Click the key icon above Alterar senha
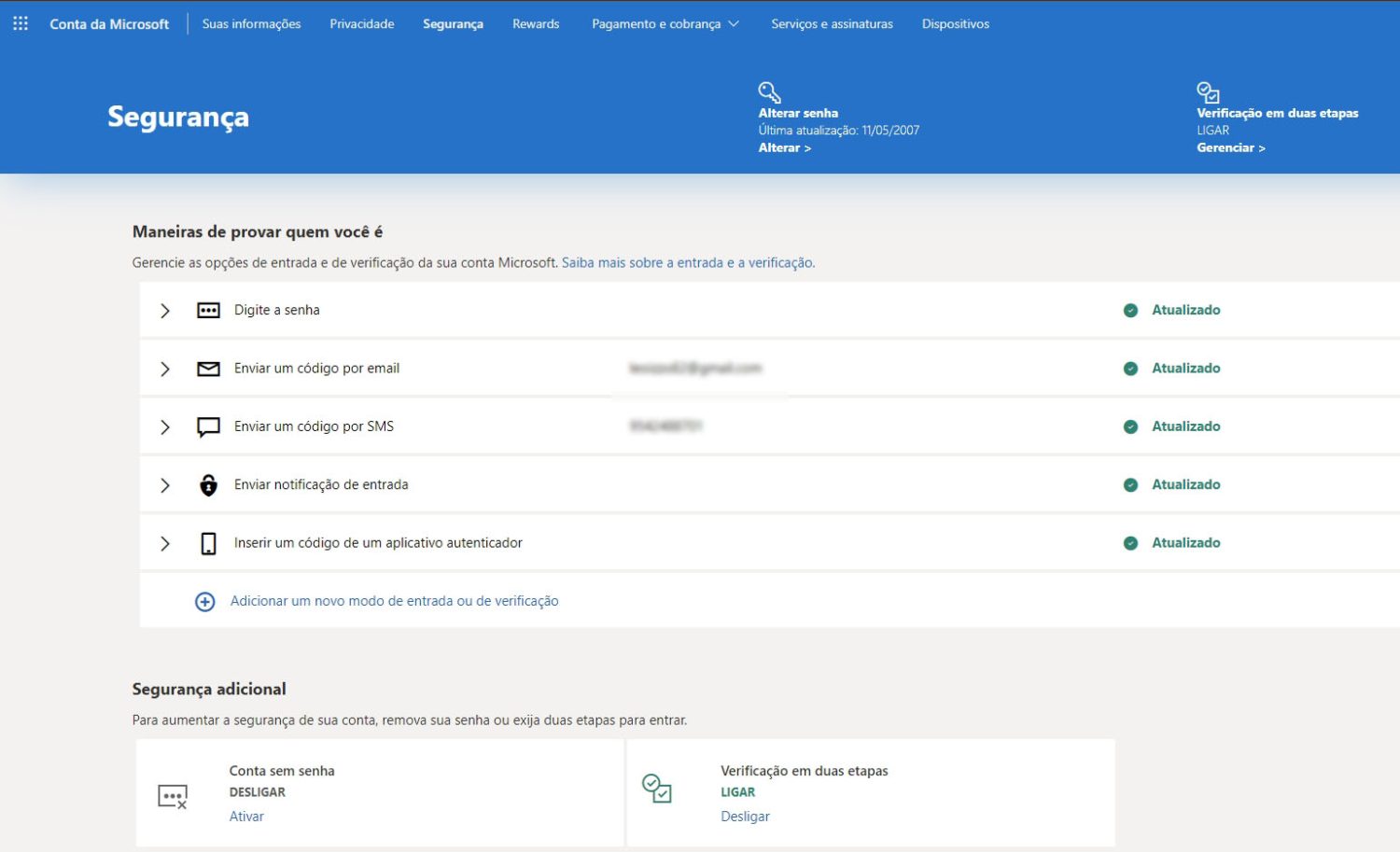Viewport: 1400px width, 852px height. [769, 92]
